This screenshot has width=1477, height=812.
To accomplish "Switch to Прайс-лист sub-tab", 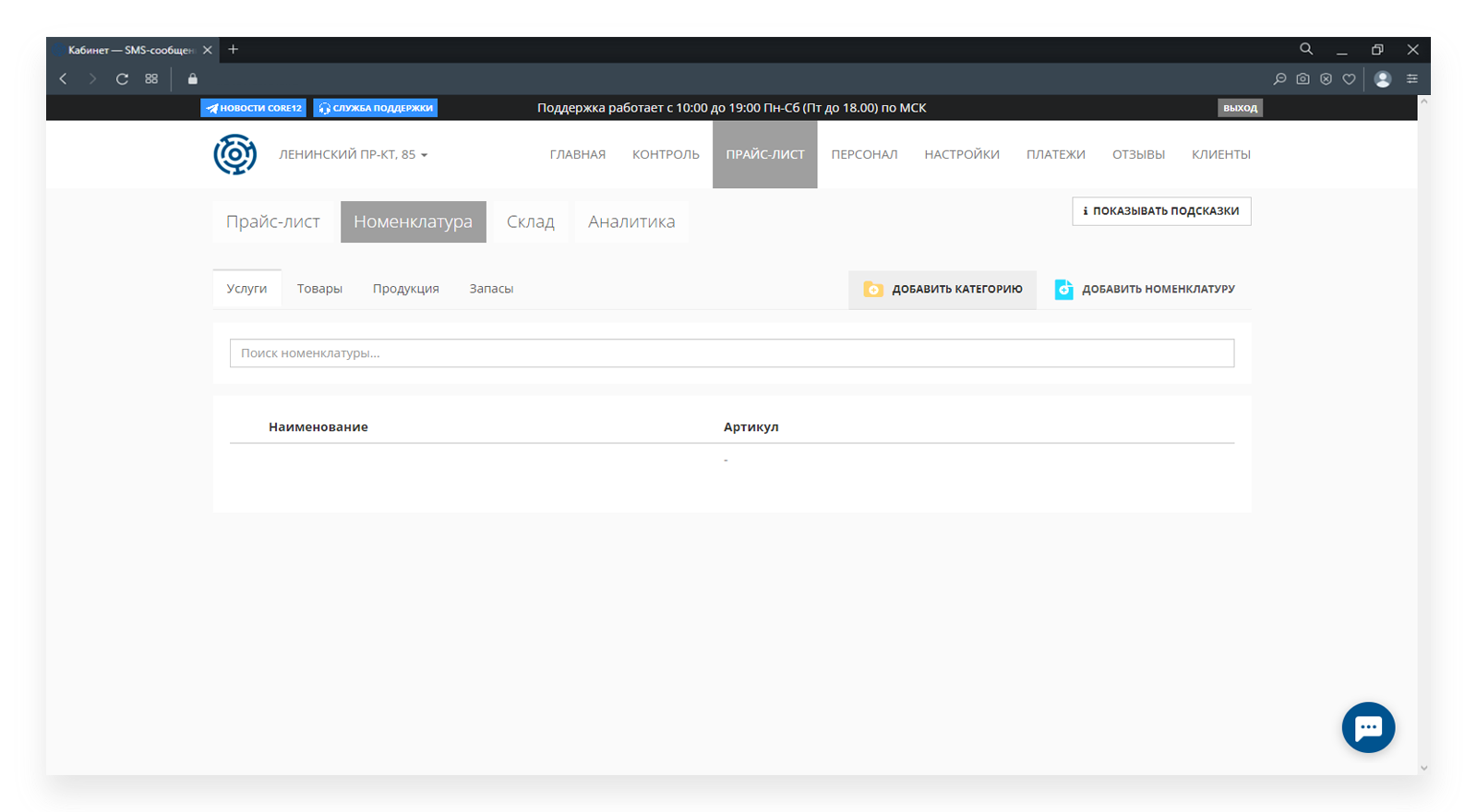I will point(273,221).
